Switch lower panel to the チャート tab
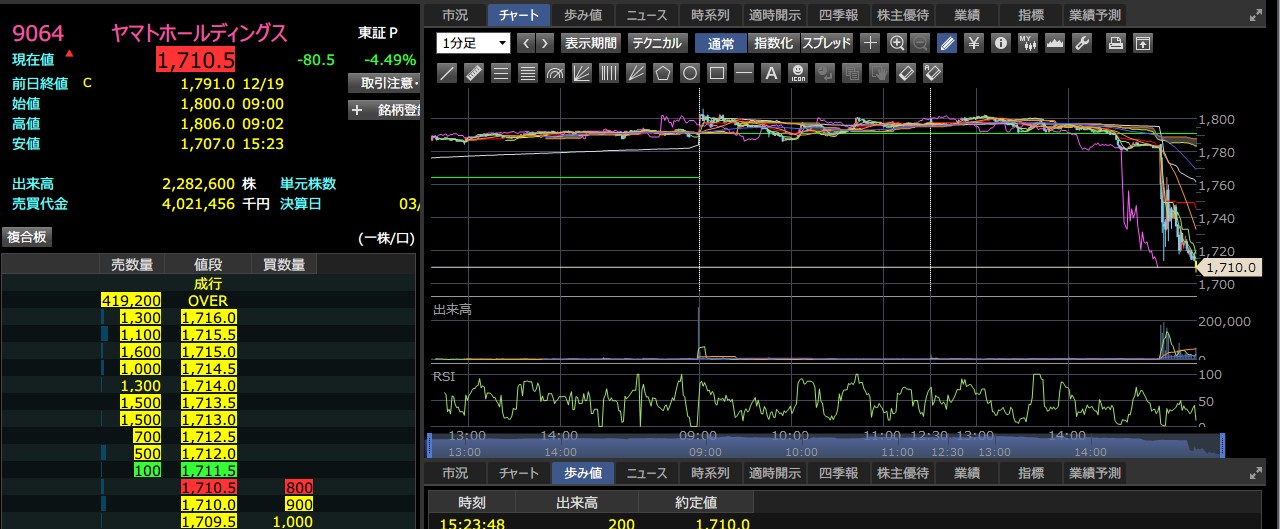Viewport: 1280px width, 529px height. (519, 473)
